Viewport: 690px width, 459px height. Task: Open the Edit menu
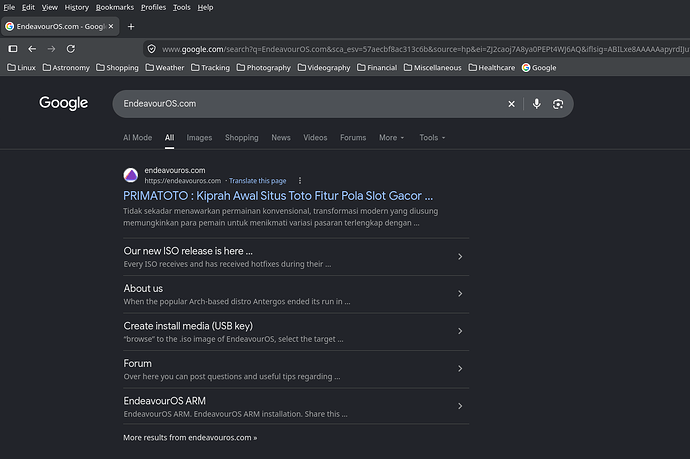28,7
